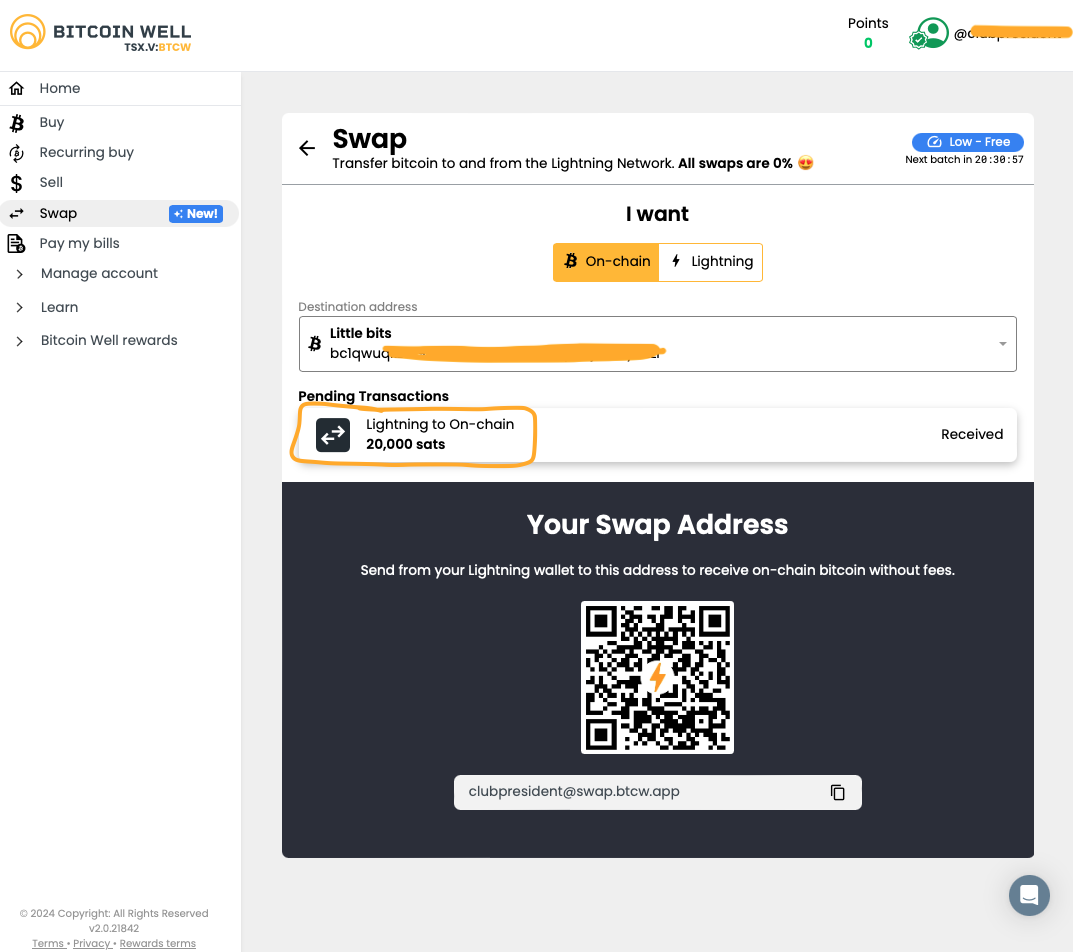
Task: Open the chat support bubble
Action: (x=1029, y=895)
